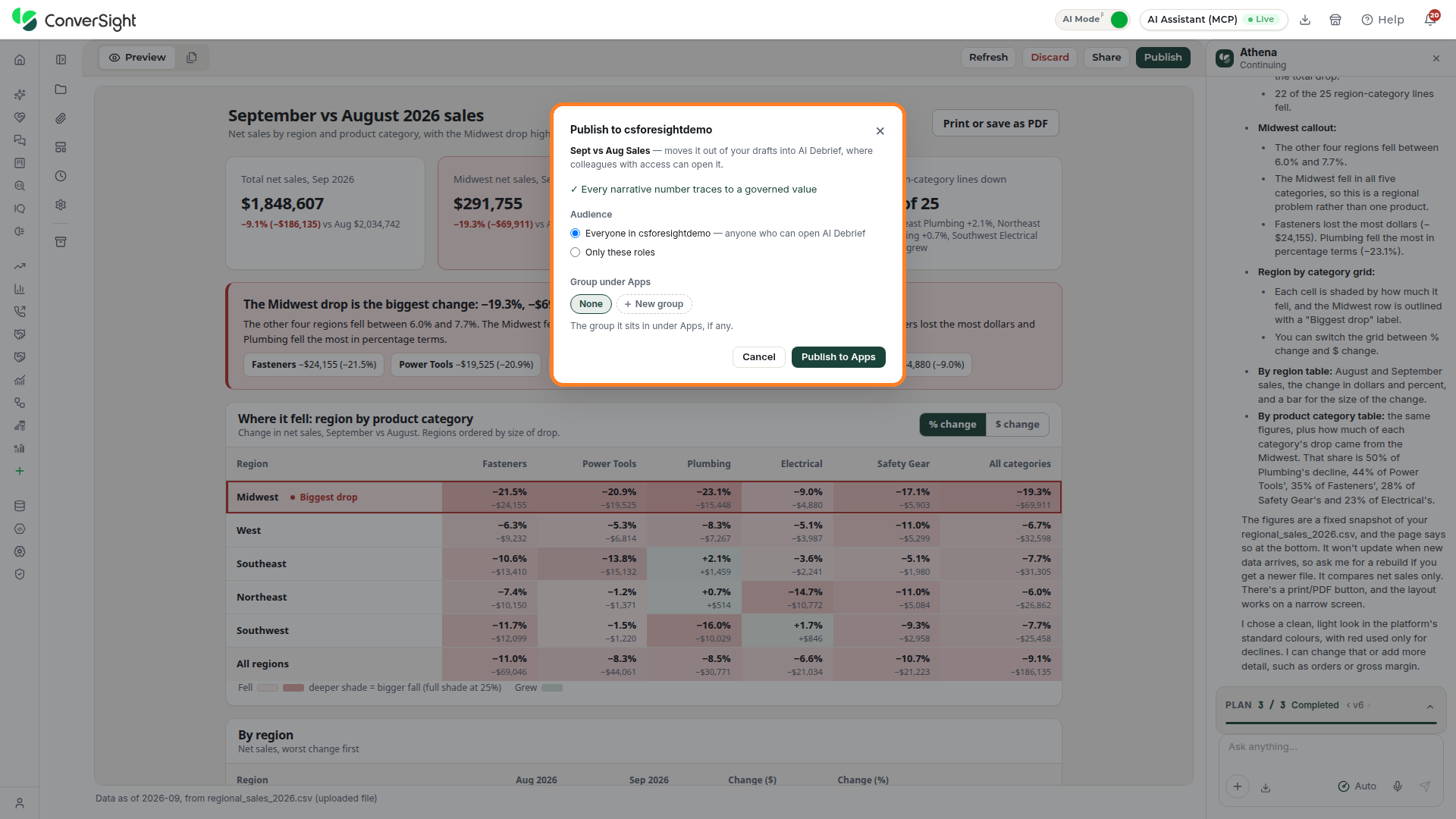Click the microphone icon in chat
Screen dimensions: 1456x819
[x=1398, y=786]
